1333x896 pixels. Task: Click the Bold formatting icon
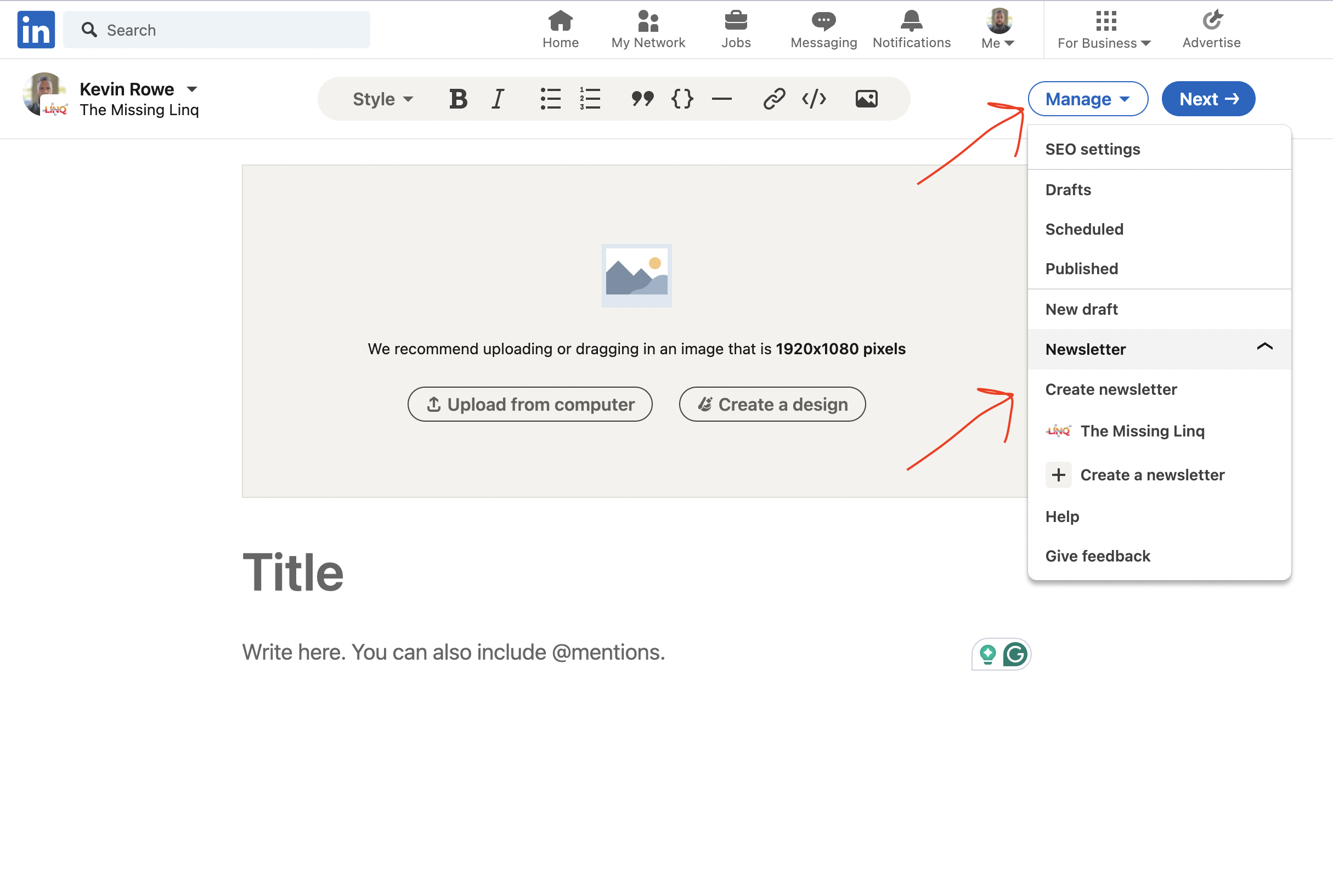click(457, 97)
